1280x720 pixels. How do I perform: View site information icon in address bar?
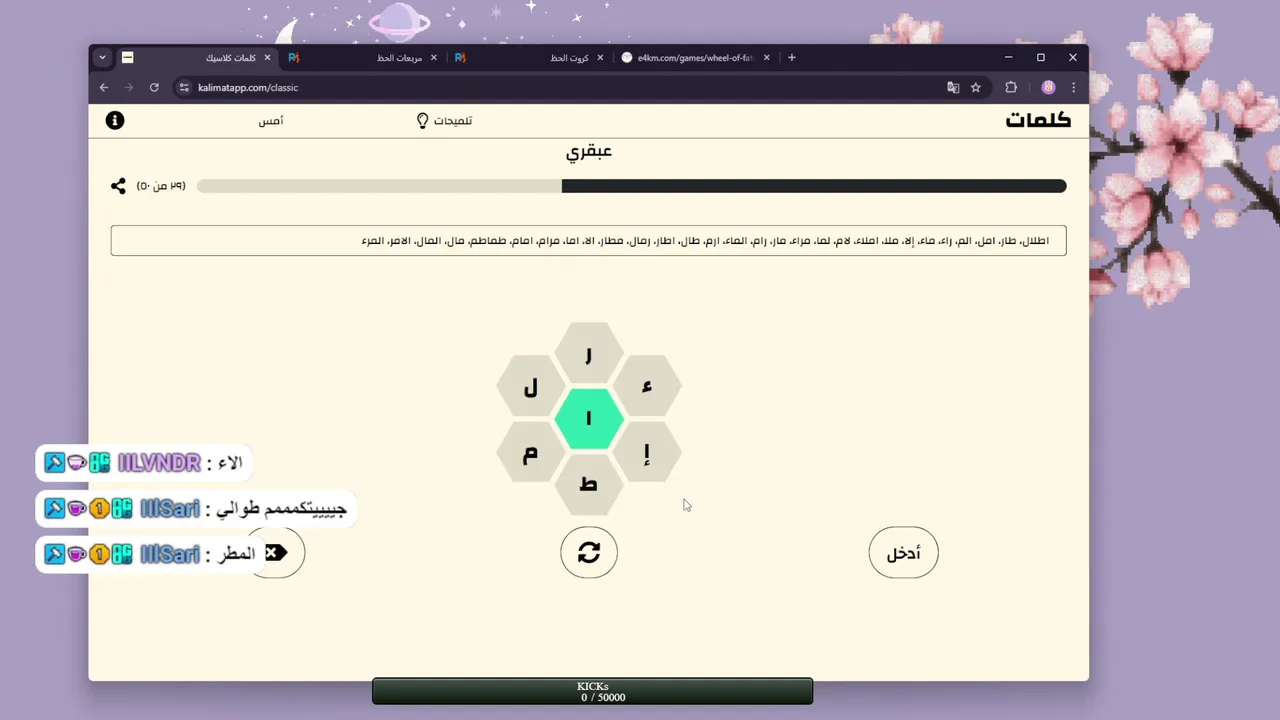click(x=184, y=88)
